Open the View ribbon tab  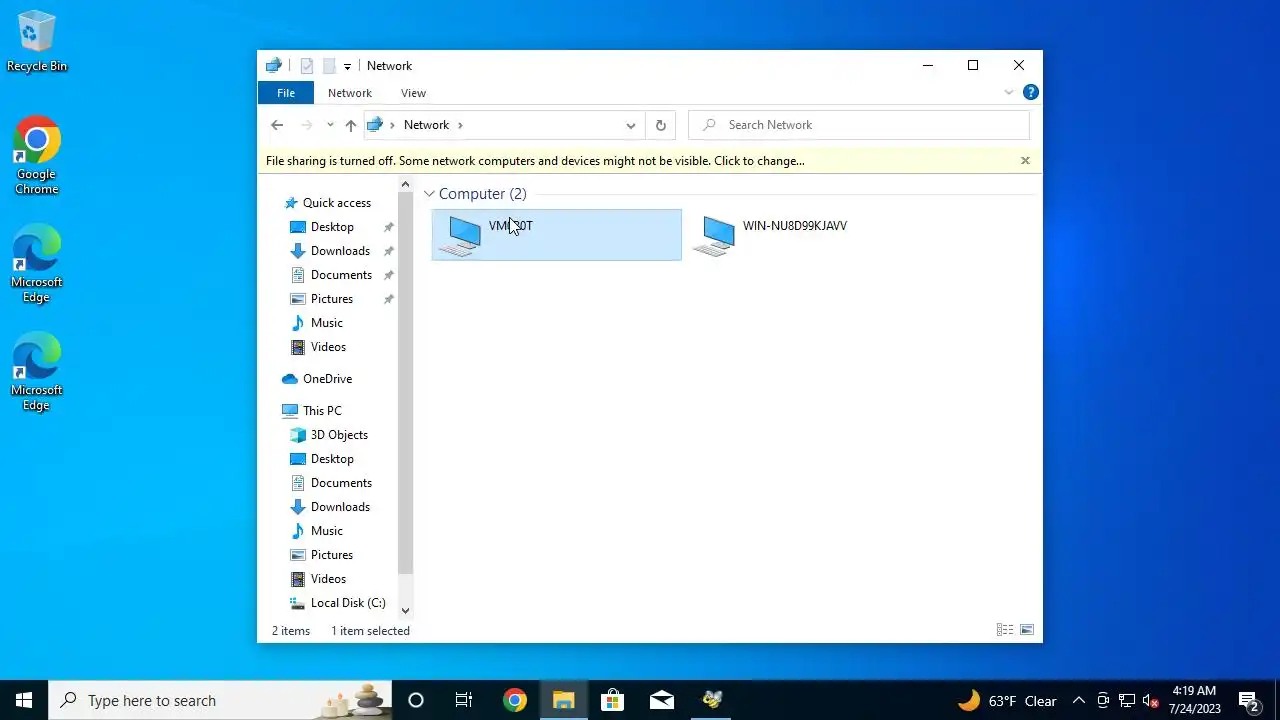tap(413, 93)
